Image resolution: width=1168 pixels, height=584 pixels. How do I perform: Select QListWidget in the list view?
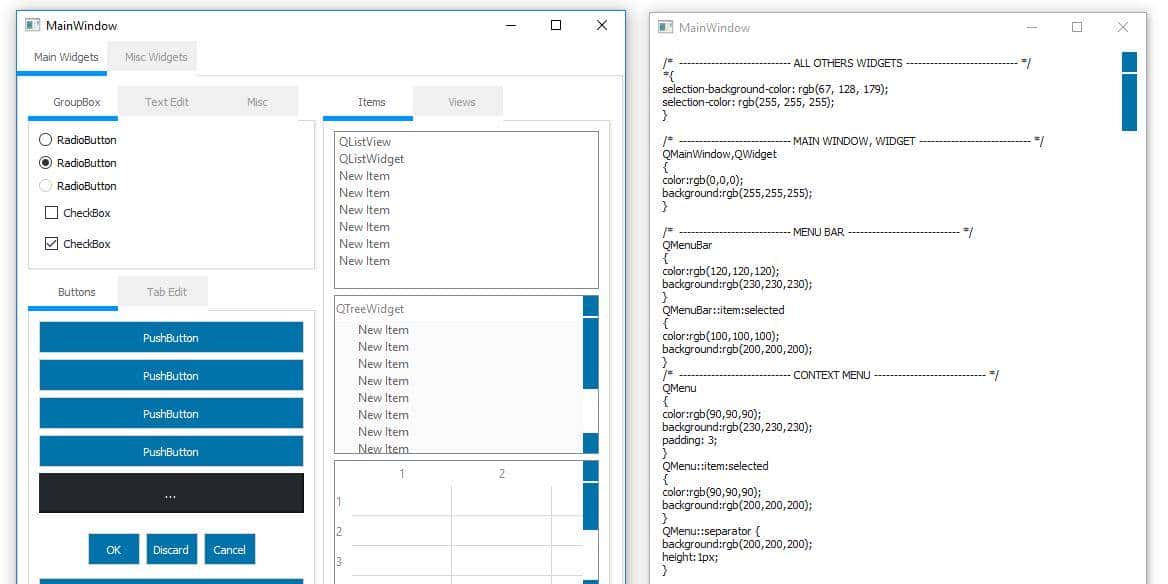pyautogui.click(x=371, y=159)
